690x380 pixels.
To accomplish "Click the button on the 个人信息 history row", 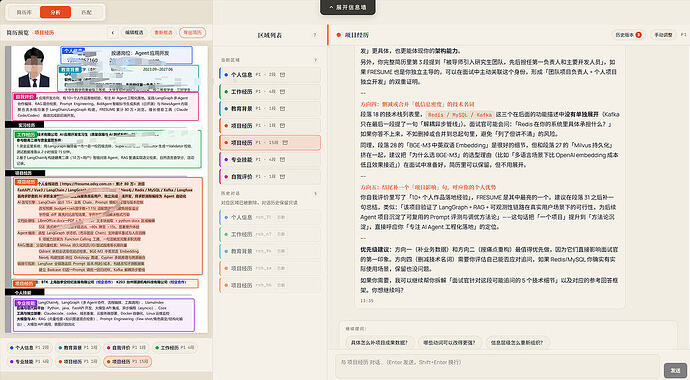I will 281,217.
